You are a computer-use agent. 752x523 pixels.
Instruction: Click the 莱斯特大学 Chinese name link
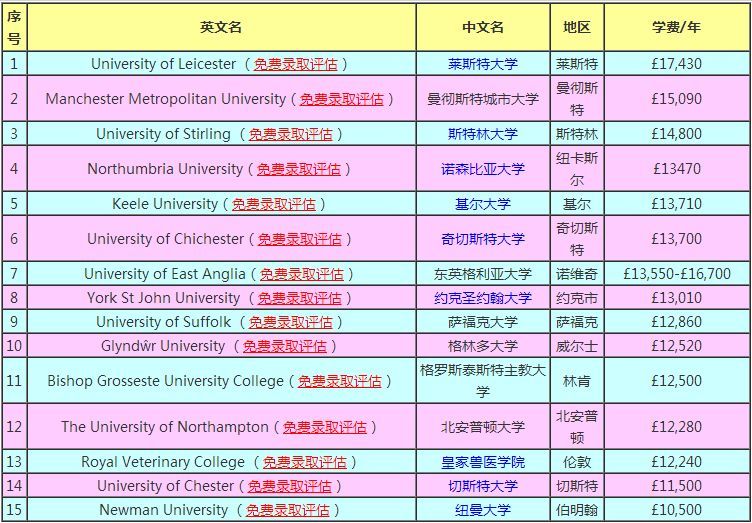[483, 64]
